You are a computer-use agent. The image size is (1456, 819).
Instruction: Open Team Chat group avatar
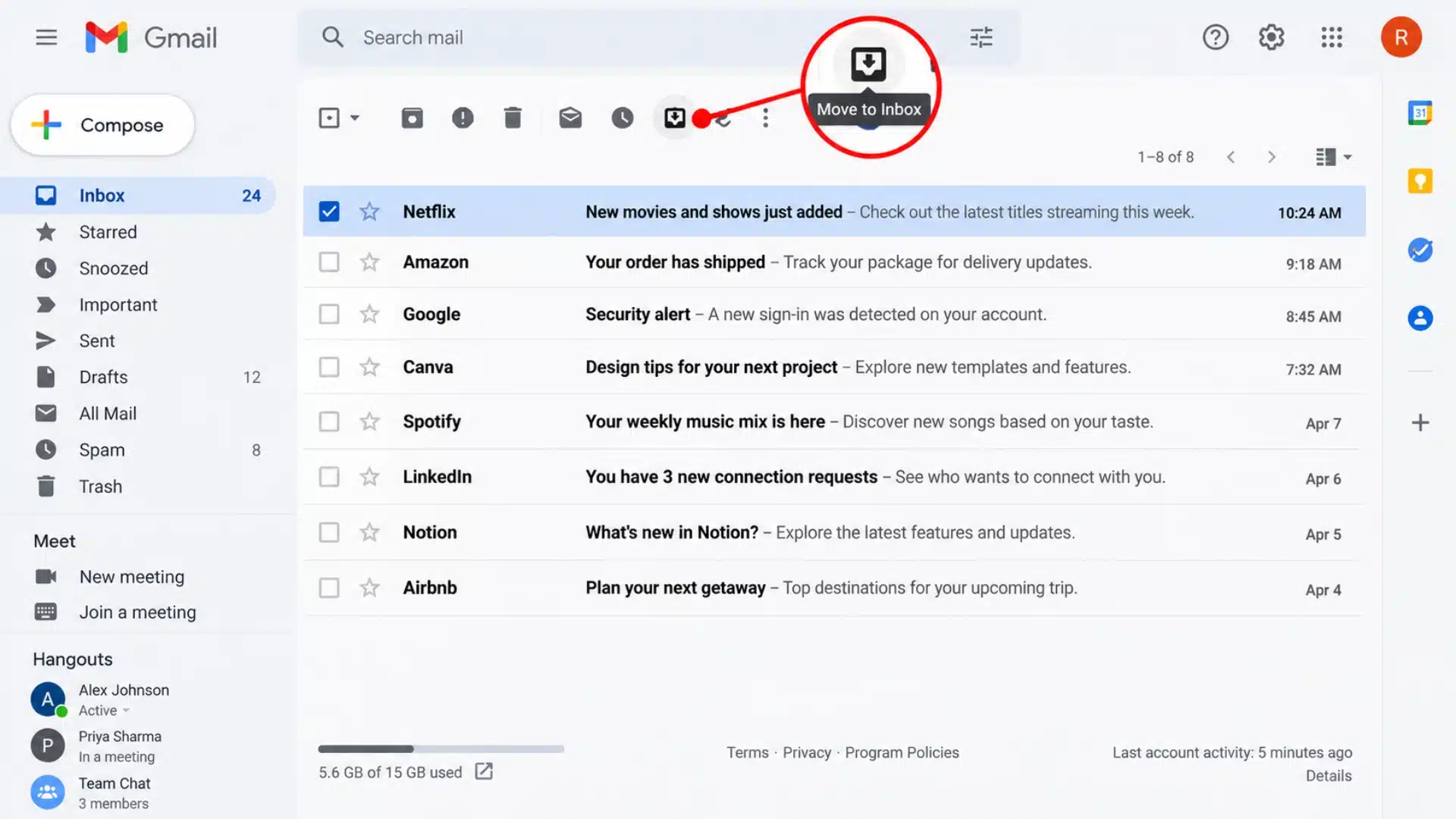[47, 792]
